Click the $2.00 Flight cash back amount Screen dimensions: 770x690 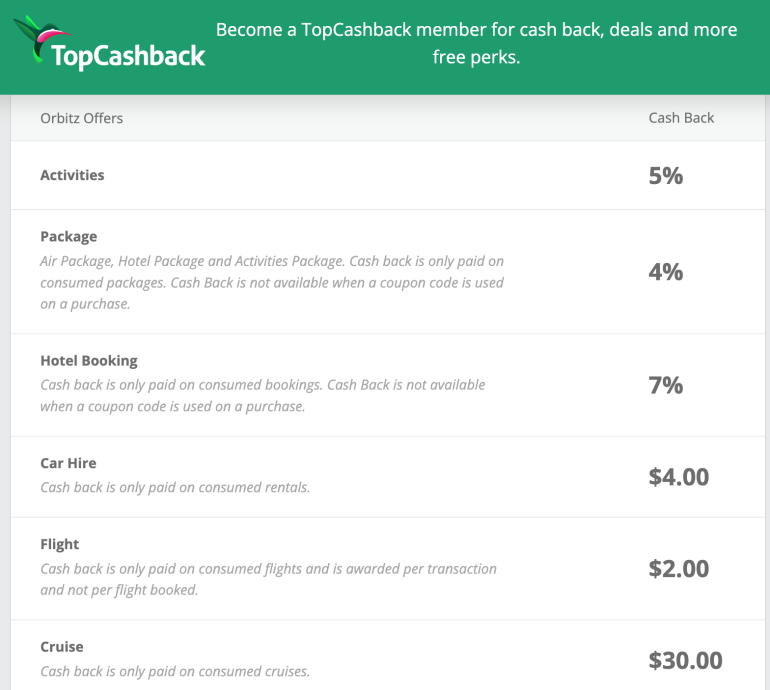coord(679,569)
